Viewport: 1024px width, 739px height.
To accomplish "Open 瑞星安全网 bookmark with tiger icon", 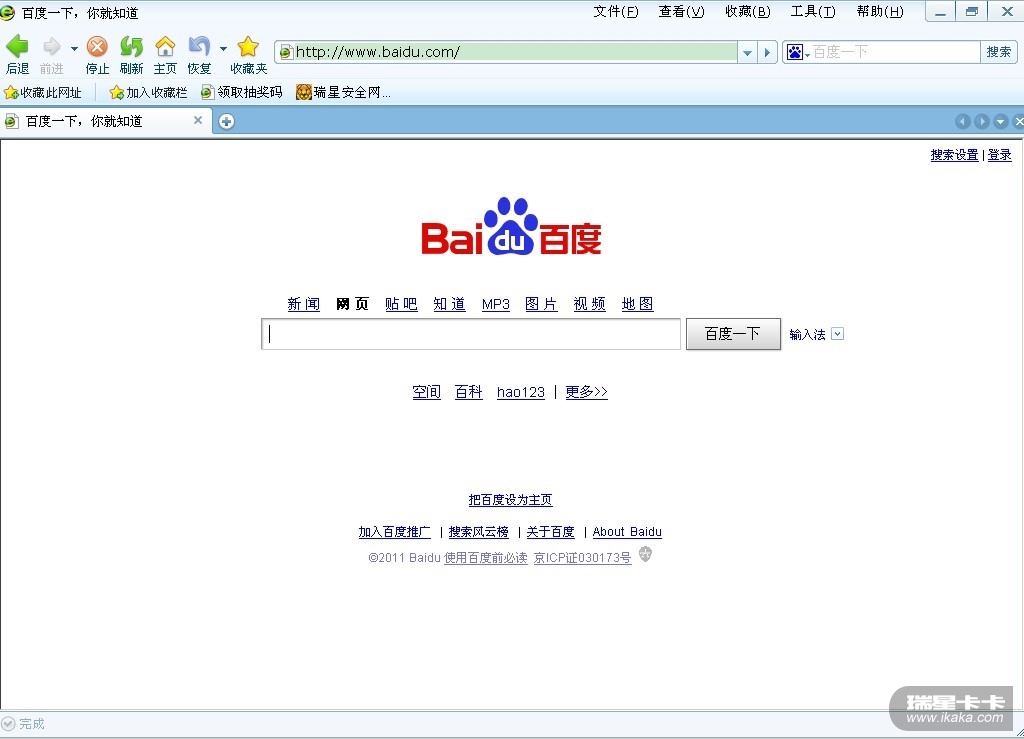I will pyautogui.click(x=344, y=93).
